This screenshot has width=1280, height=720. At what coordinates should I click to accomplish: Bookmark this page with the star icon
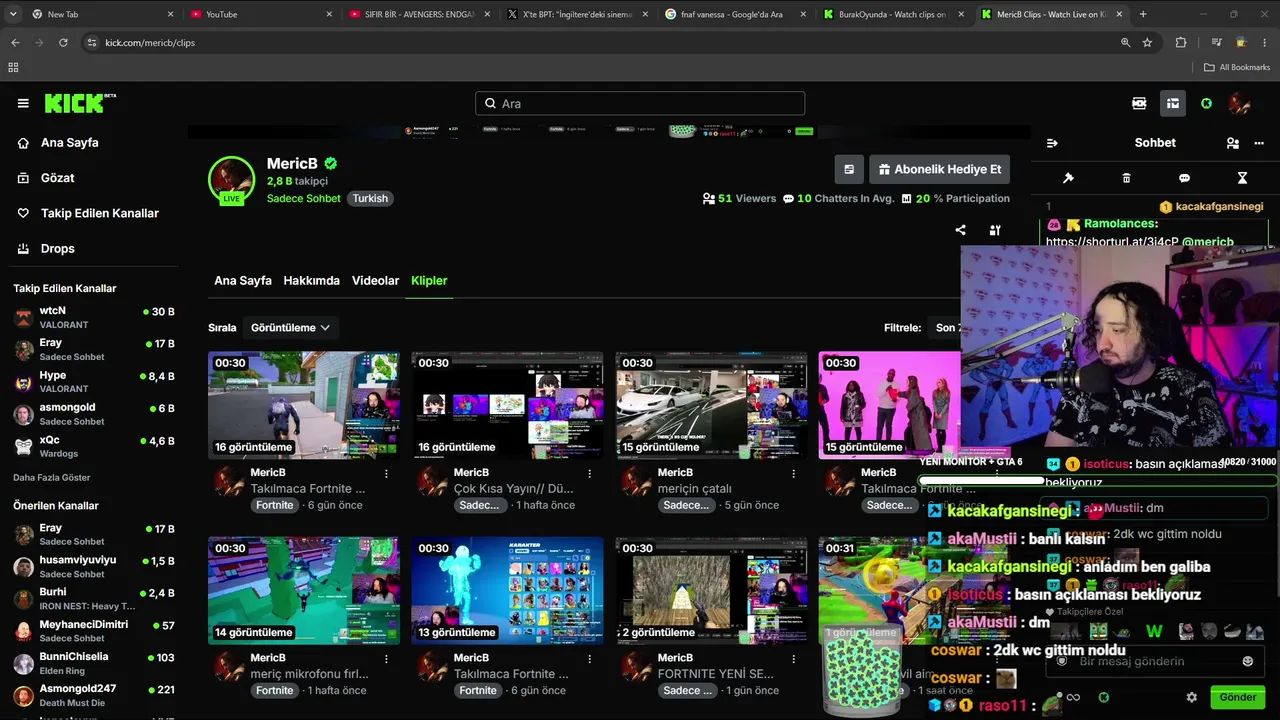[1147, 43]
